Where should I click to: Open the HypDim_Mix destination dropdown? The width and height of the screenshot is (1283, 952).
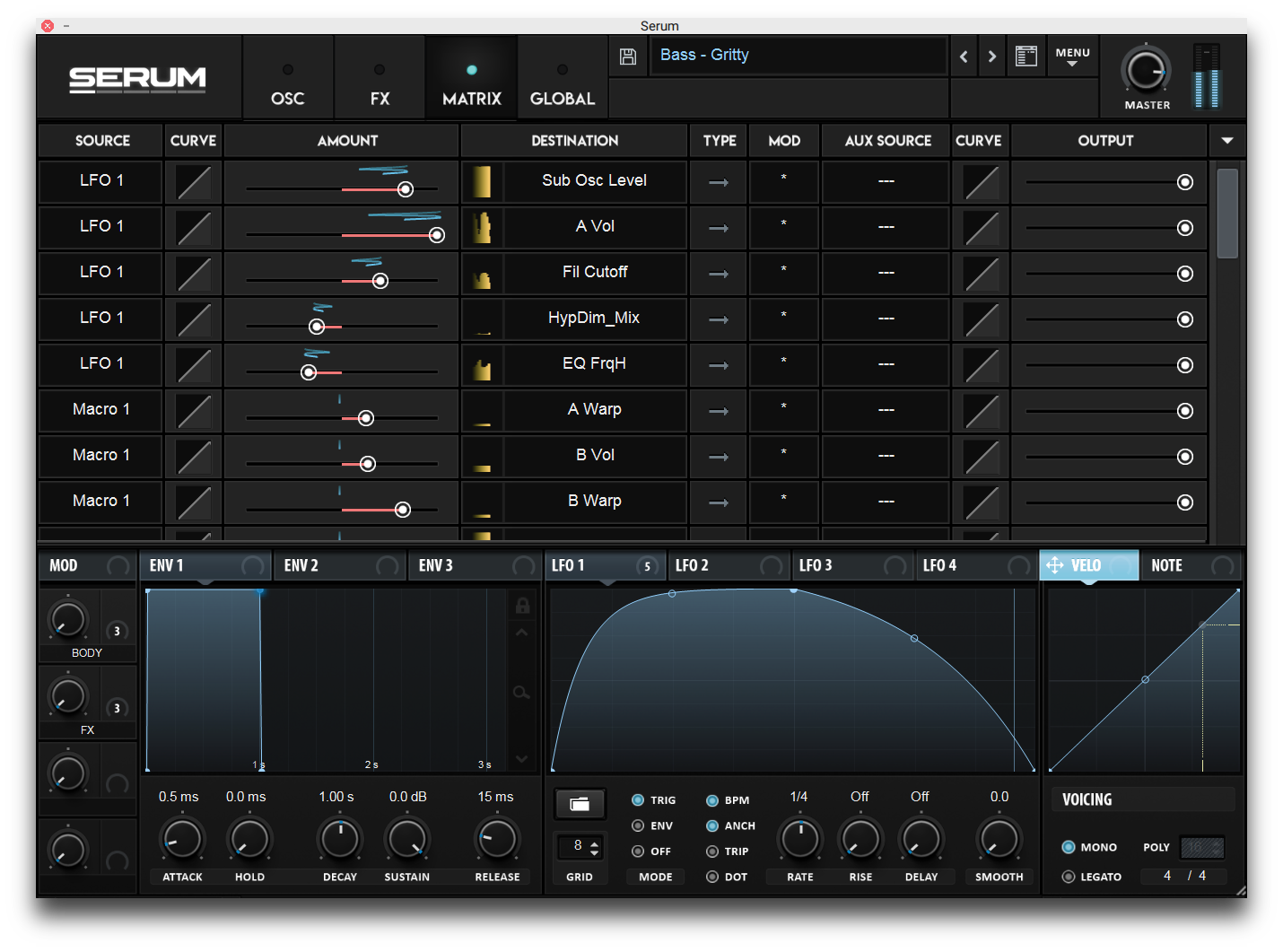click(594, 319)
